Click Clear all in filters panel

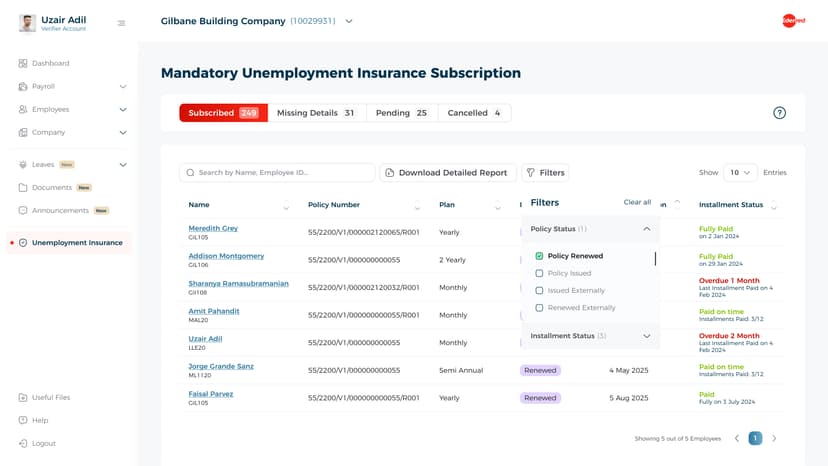(637, 202)
